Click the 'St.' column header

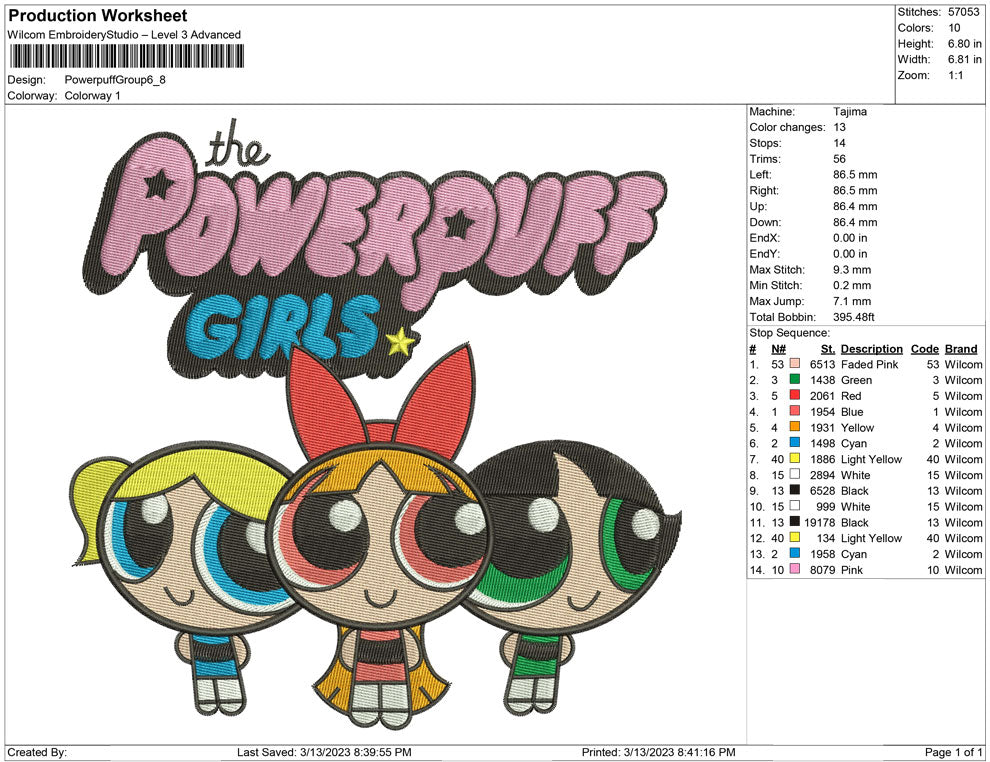pyautogui.click(x=828, y=349)
